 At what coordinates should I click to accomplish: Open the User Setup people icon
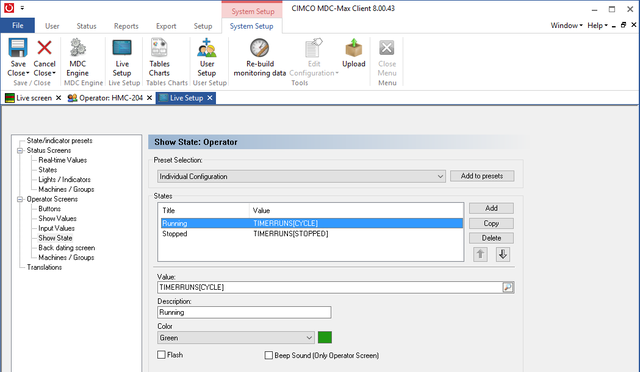click(x=207, y=47)
